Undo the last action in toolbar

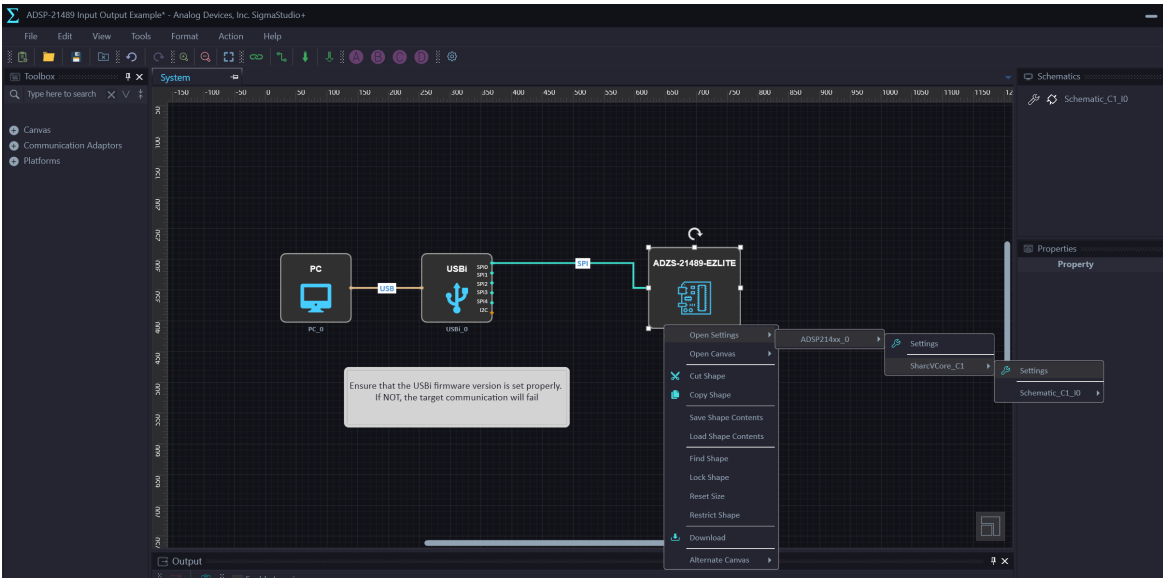click(x=132, y=57)
